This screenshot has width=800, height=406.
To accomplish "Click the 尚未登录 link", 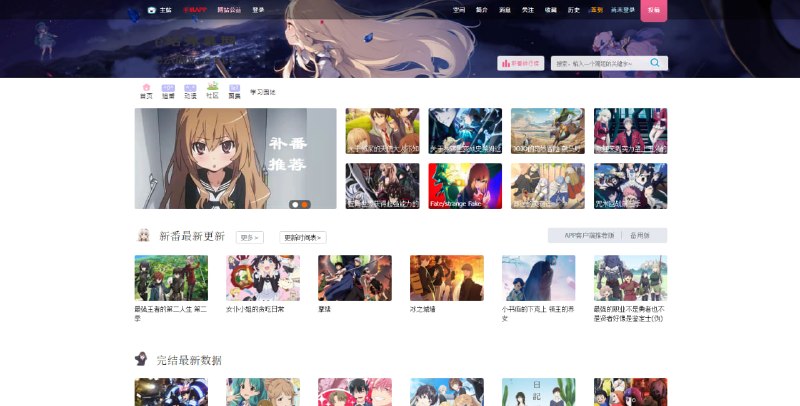I will coord(623,10).
